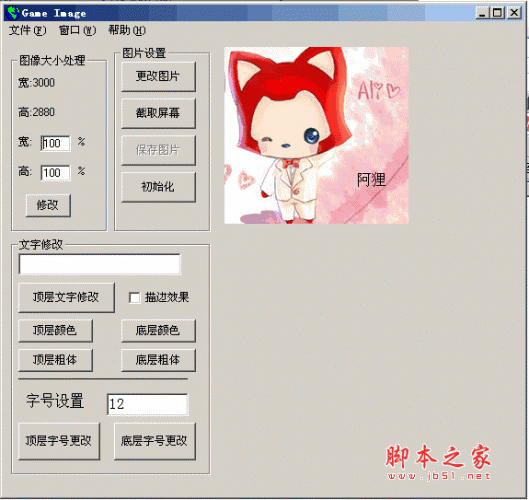Focus the 字号设置 field showing 12

coord(147,404)
